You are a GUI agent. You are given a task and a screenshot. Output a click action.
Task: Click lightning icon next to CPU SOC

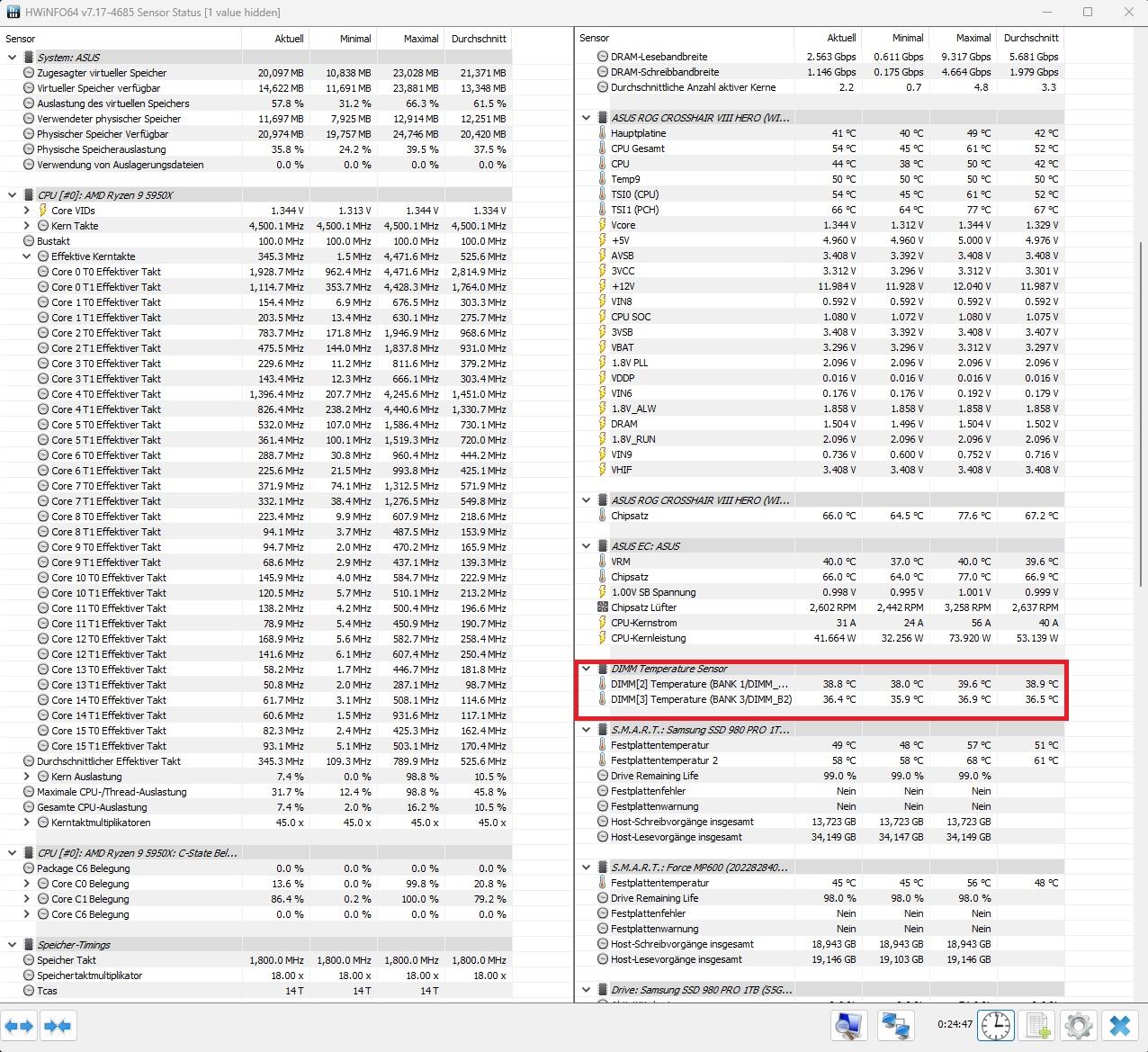point(603,317)
